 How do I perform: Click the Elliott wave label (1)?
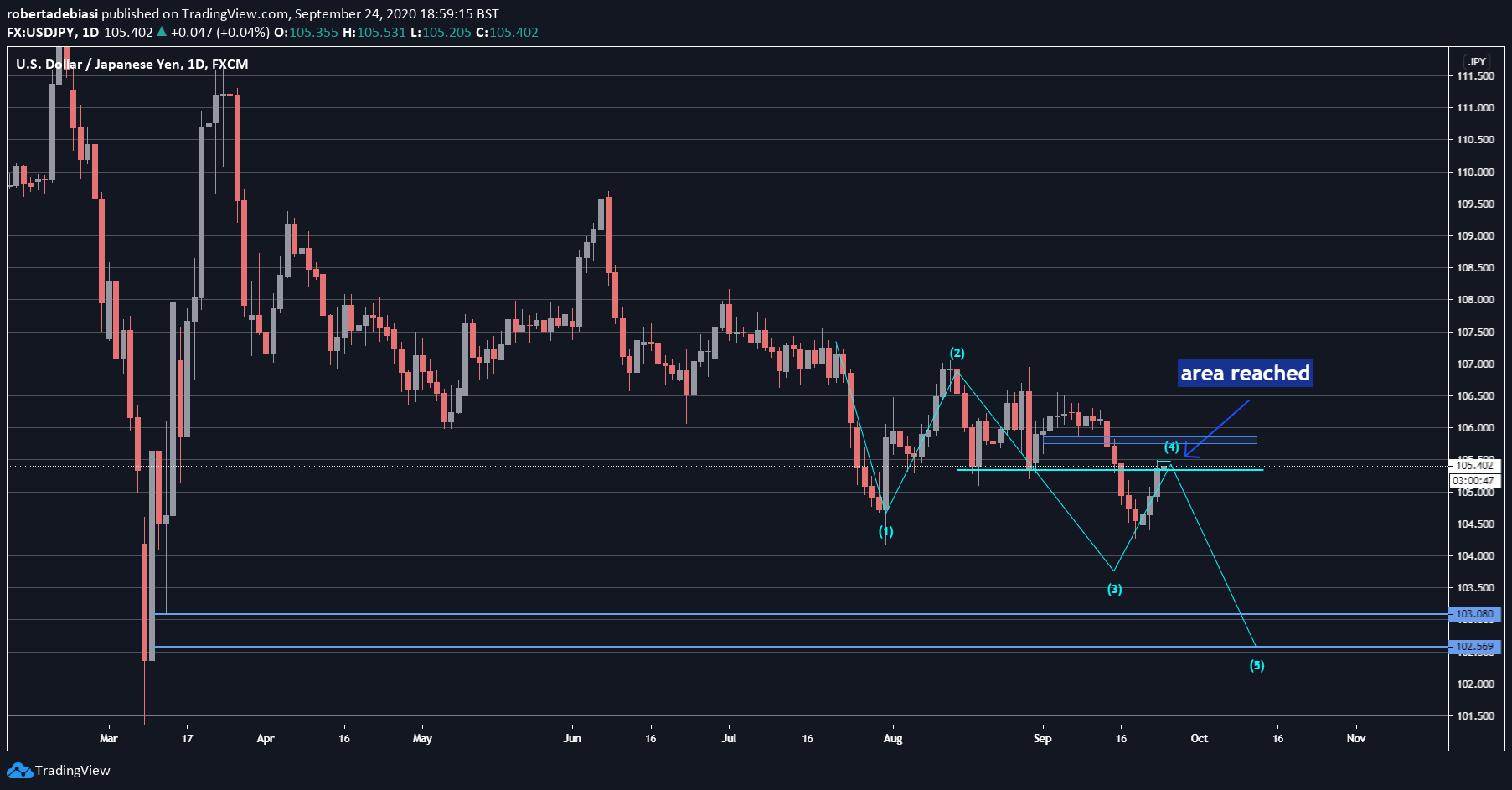coord(885,532)
